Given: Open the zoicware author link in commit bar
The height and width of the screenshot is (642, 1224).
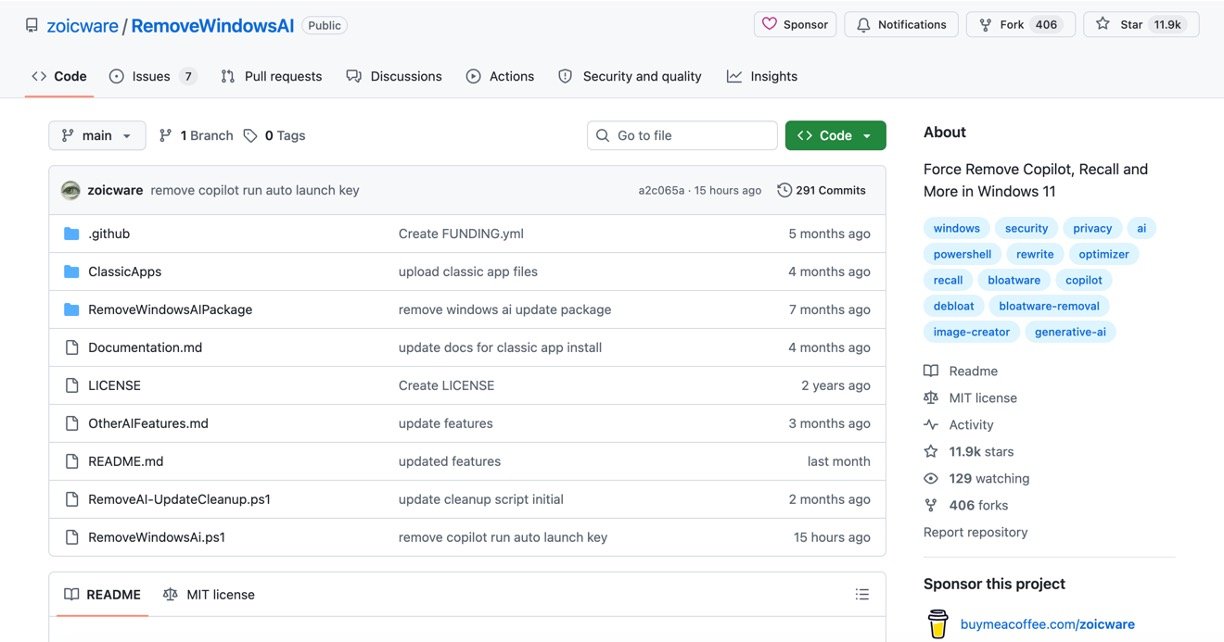Looking at the screenshot, I should [115, 190].
